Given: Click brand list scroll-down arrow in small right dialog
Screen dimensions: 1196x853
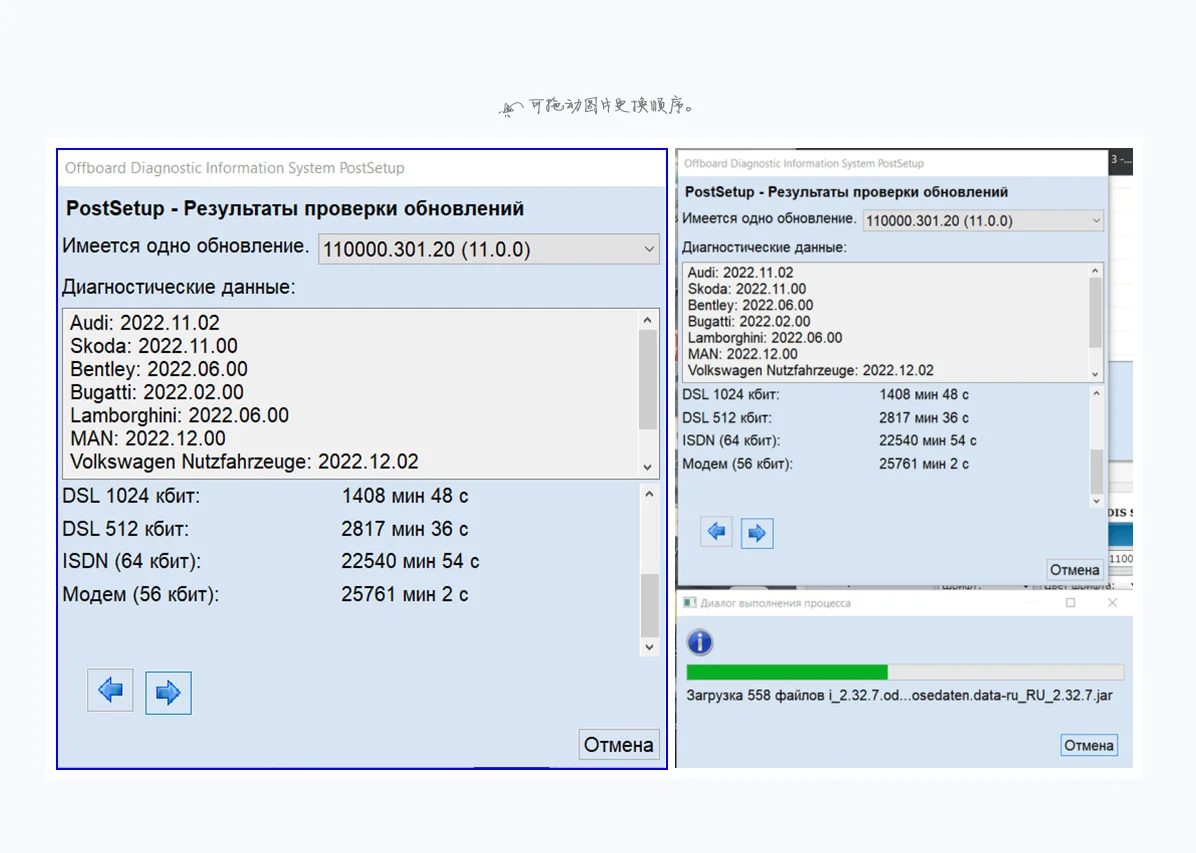Looking at the screenshot, I should click(x=1095, y=374).
